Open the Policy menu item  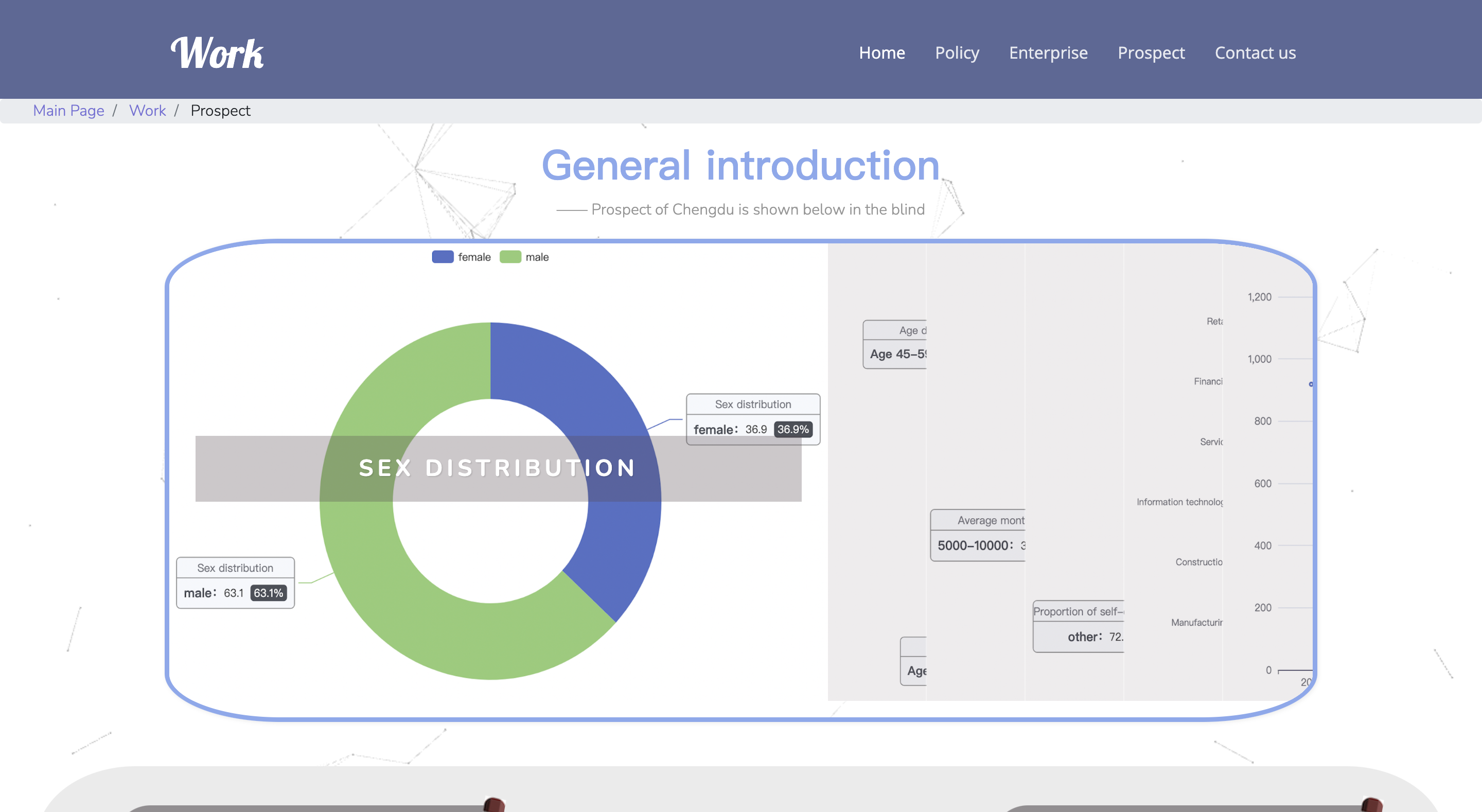pos(957,52)
